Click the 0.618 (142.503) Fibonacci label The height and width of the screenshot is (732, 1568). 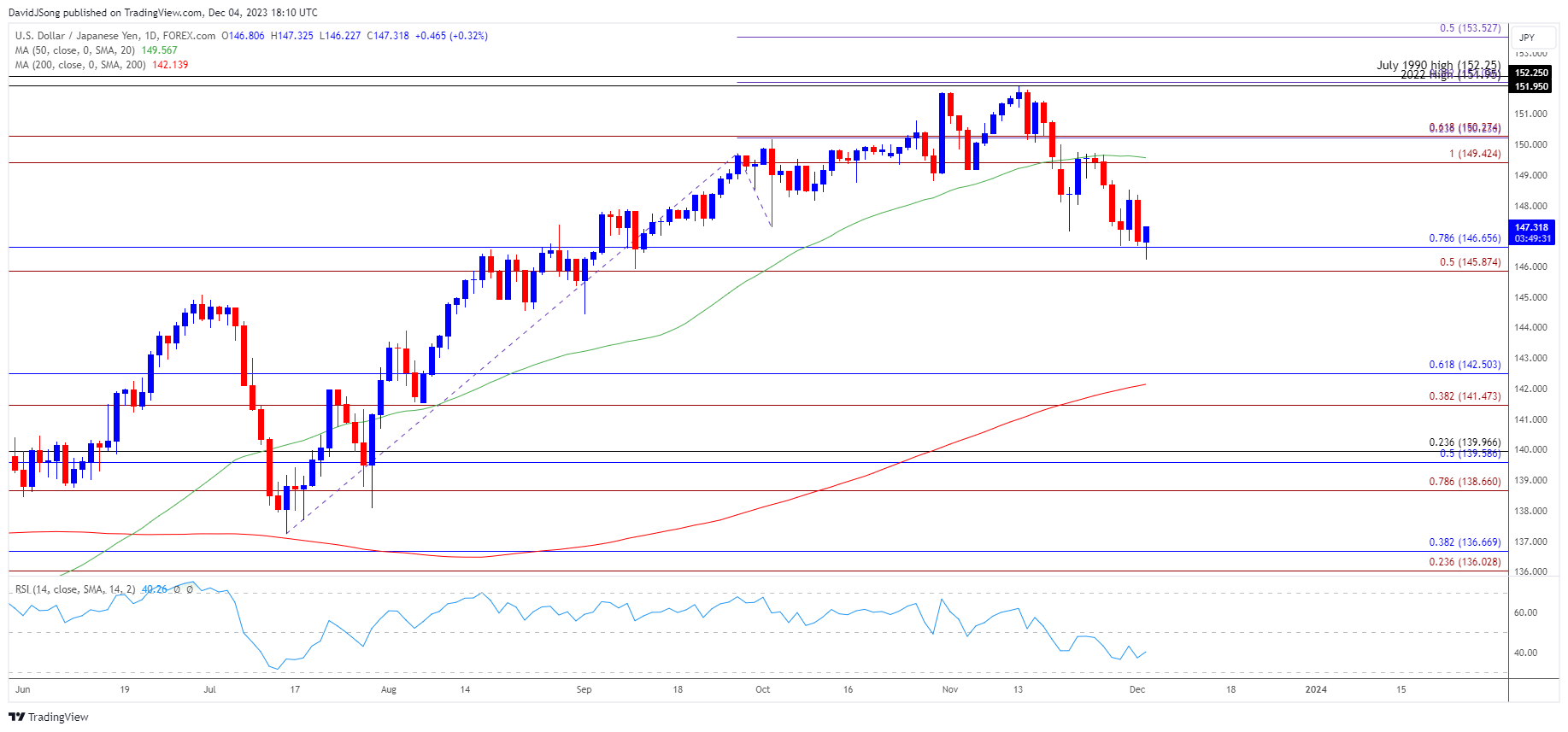[x=1465, y=365]
